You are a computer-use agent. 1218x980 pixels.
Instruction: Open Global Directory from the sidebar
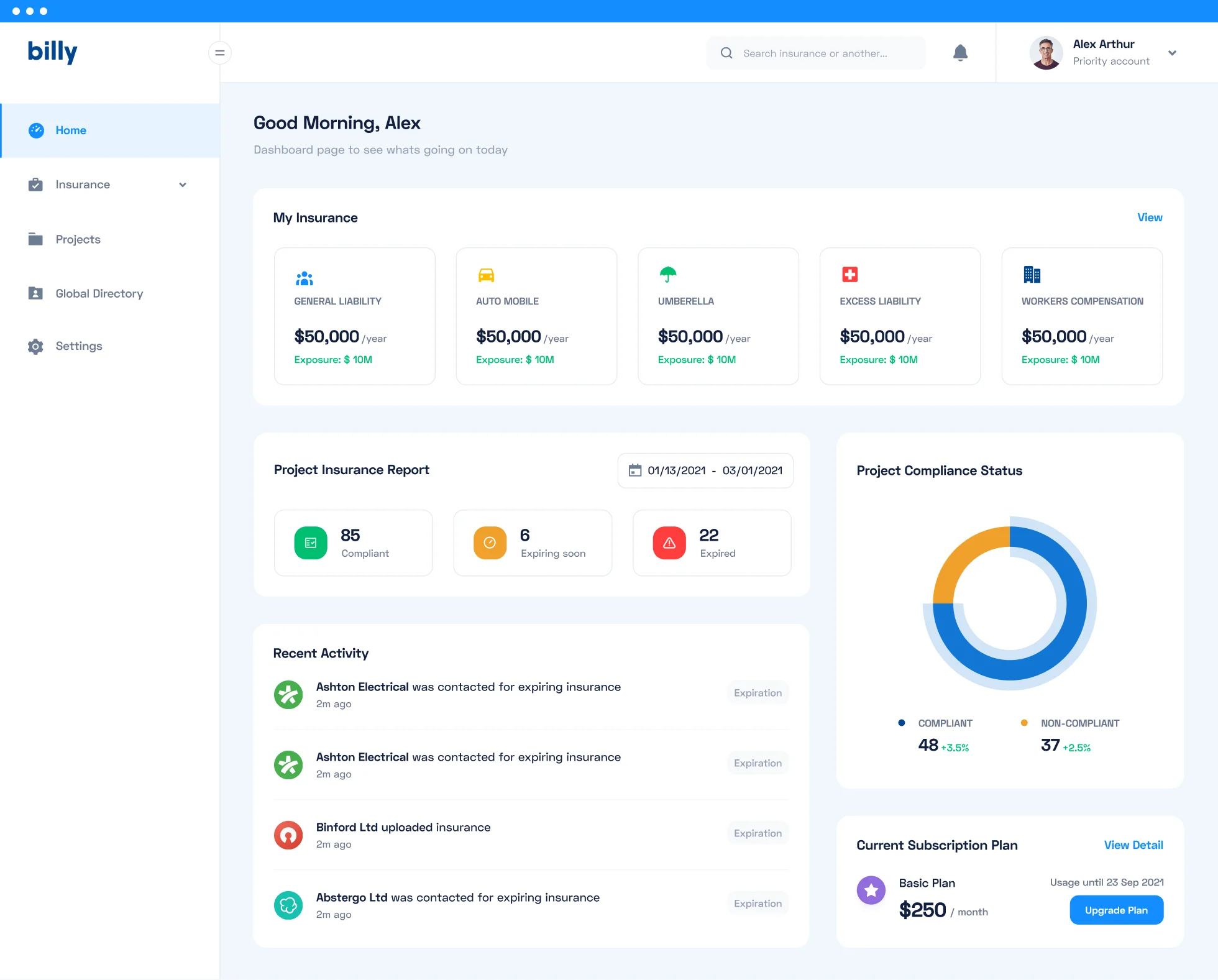click(x=99, y=293)
